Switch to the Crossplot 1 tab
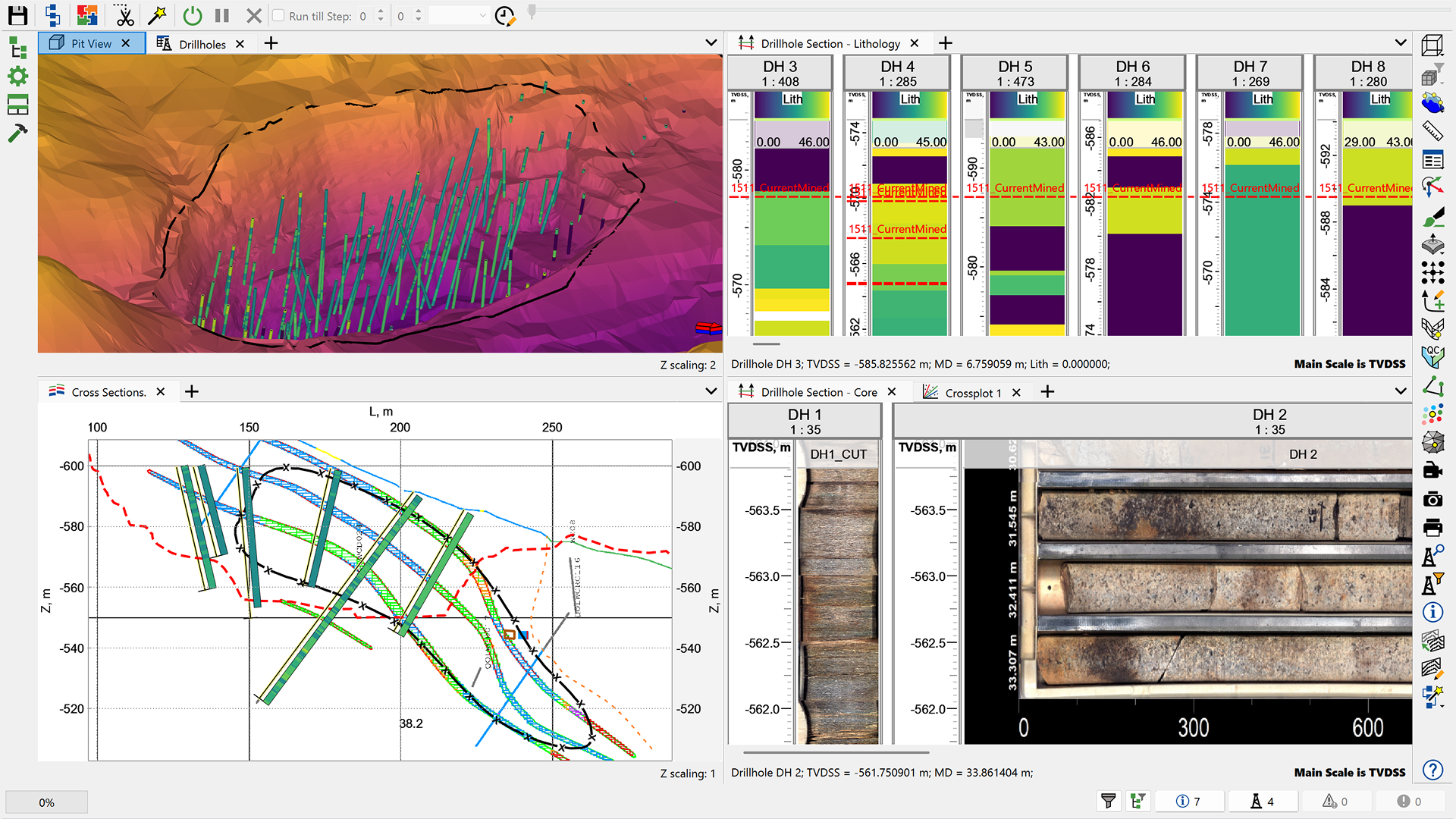Screen dimensions: 1456x819 click(x=972, y=392)
